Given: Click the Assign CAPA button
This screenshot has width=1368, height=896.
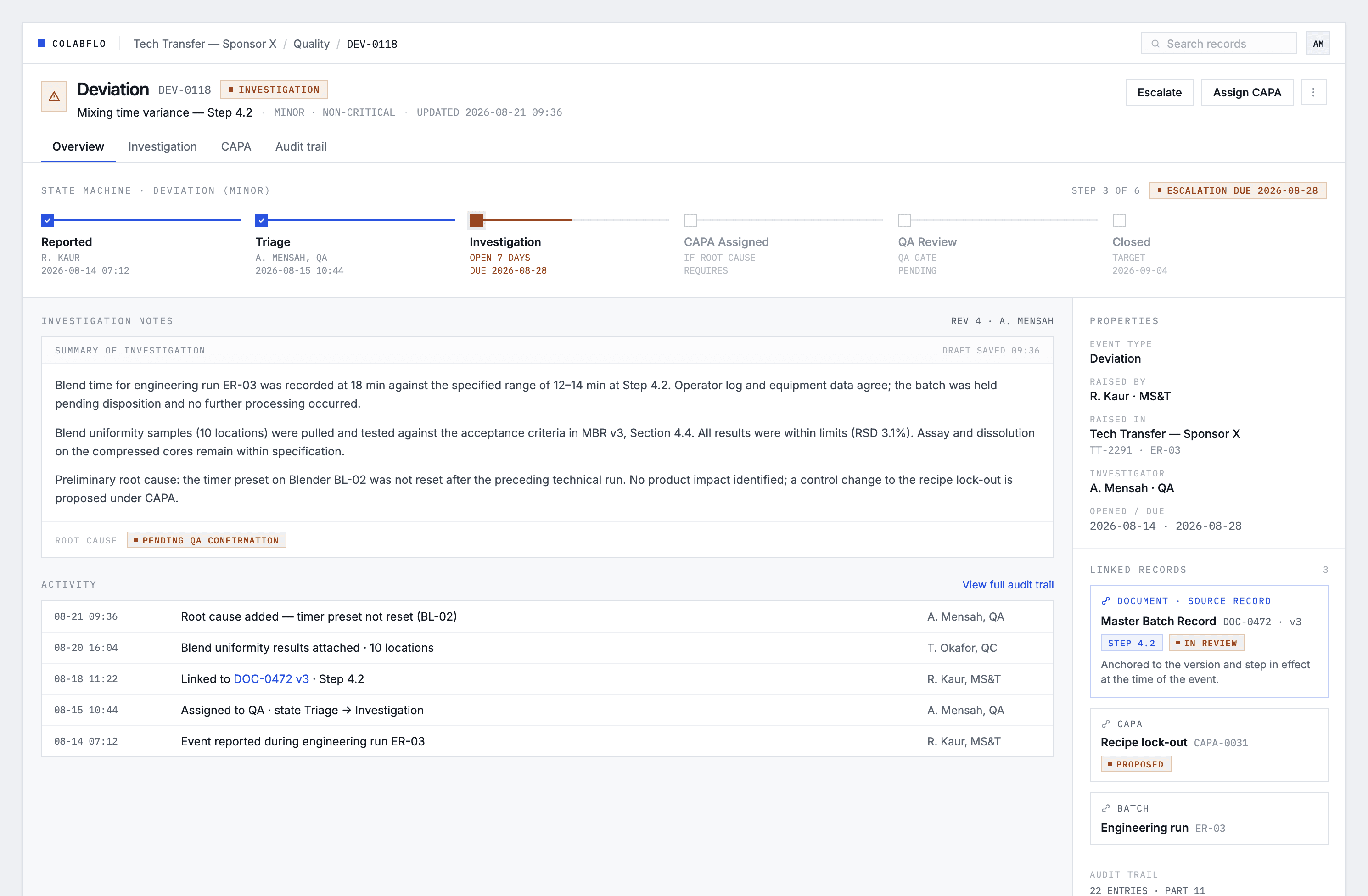Looking at the screenshot, I should pyautogui.click(x=1247, y=92).
